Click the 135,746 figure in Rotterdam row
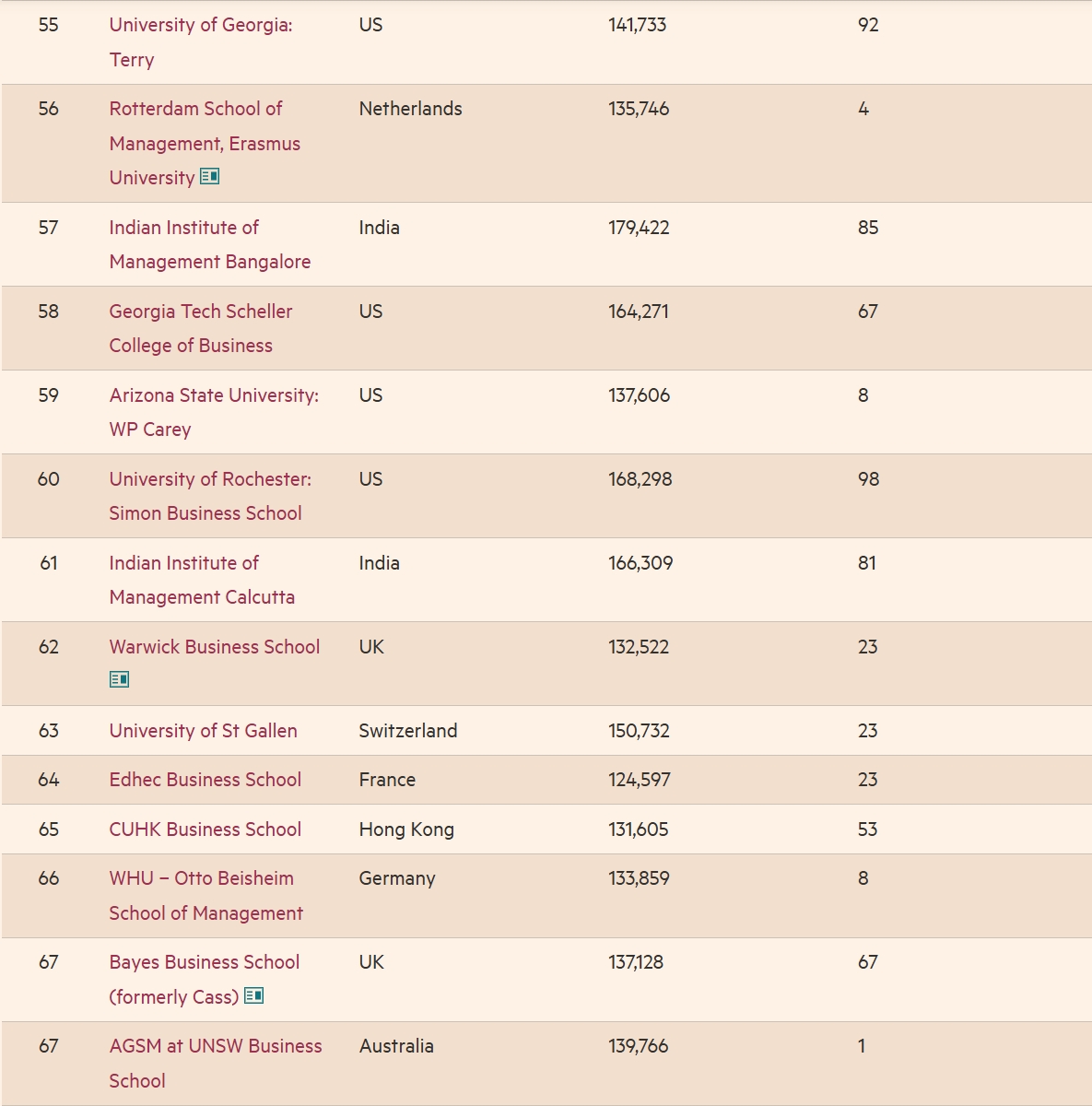1092x1106 pixels. click(x=639, y=109)
